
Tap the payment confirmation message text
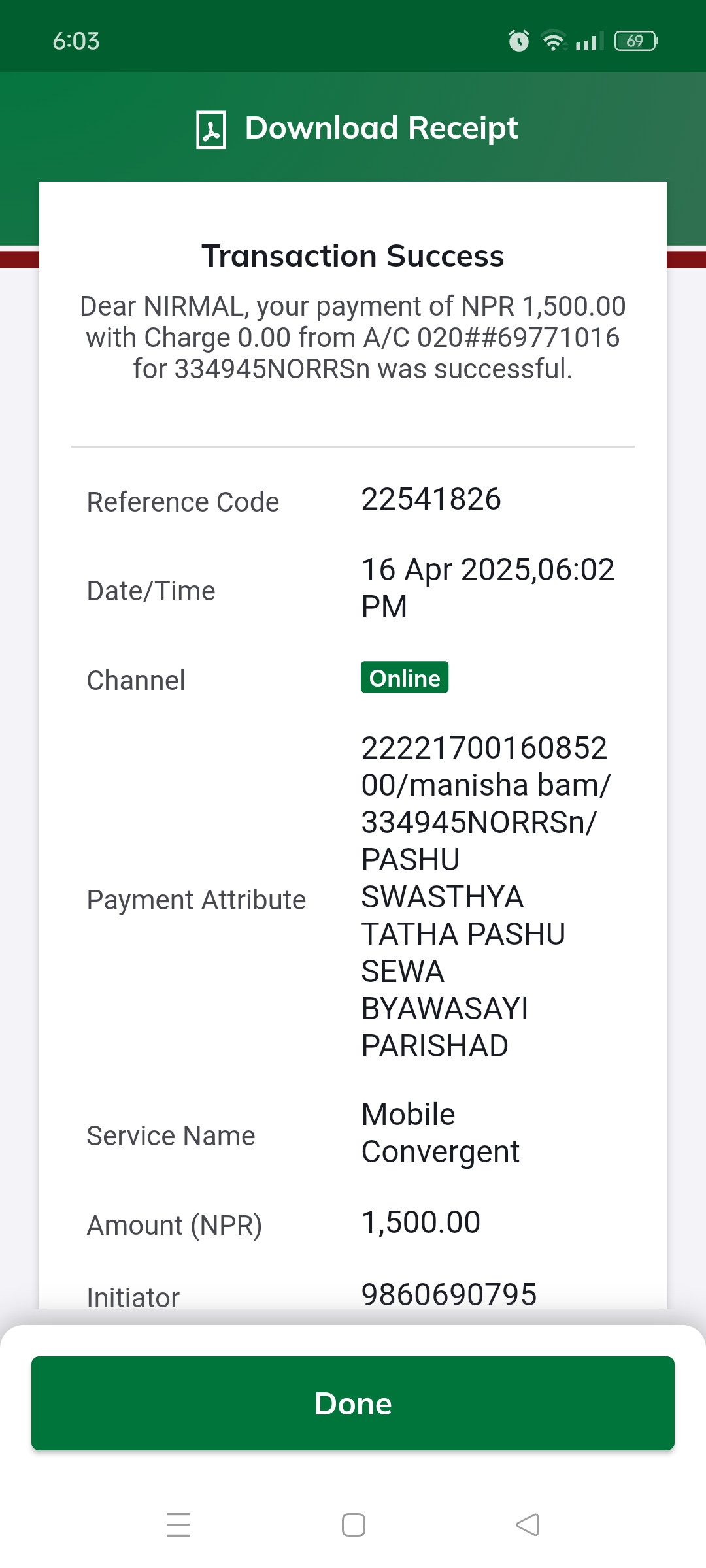tap(353, 338)
